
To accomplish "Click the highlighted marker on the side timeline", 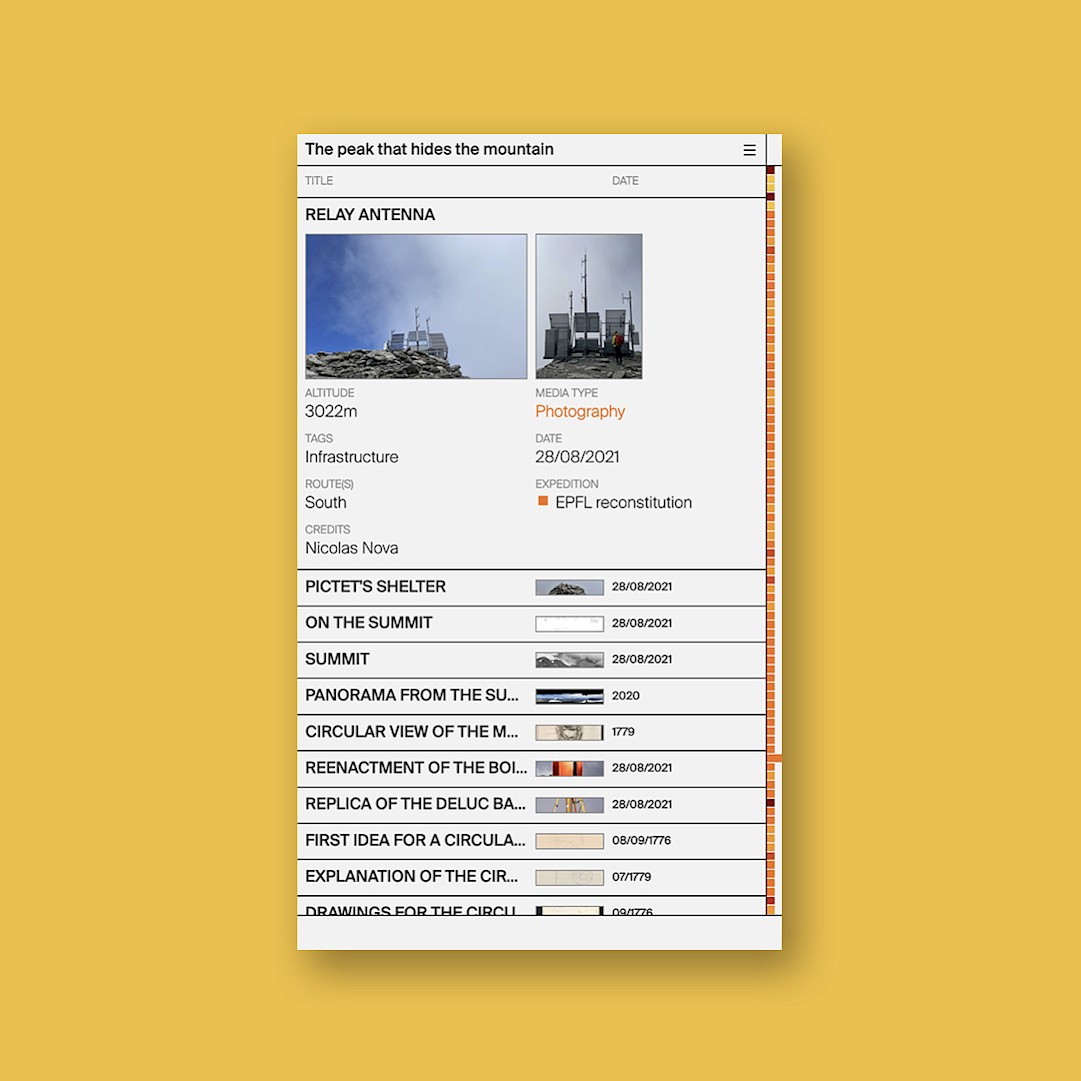I will pyautogui.click(x=774, y=759).
